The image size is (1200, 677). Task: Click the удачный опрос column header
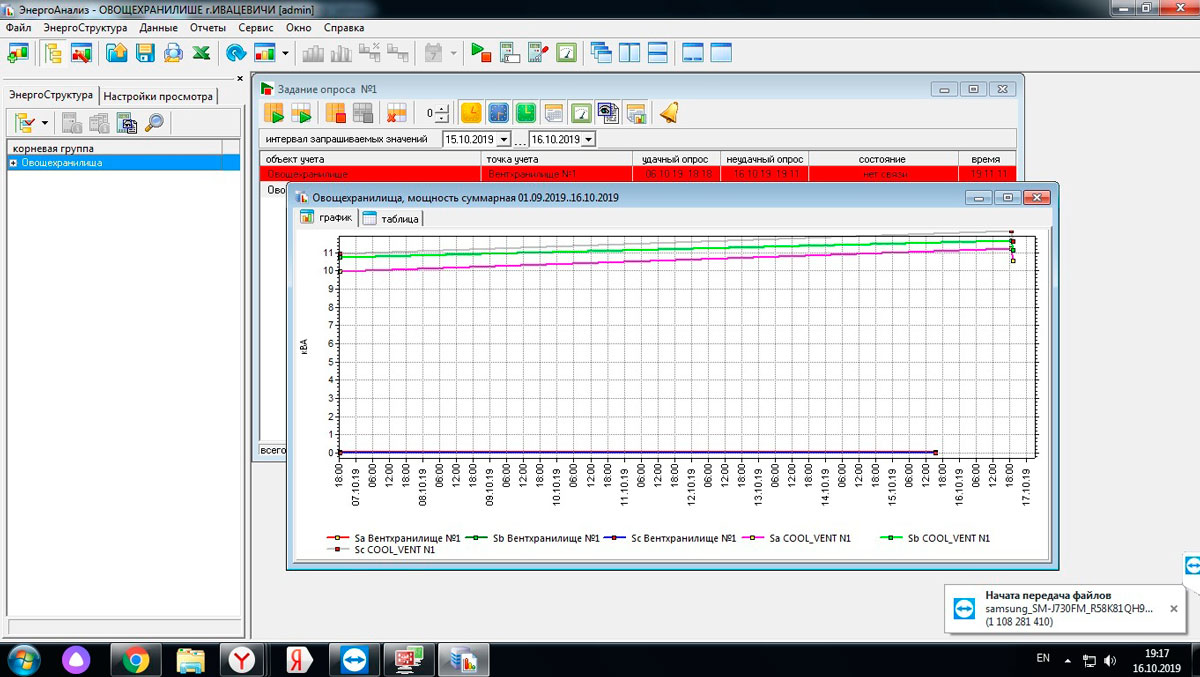[x=676, y=159]
